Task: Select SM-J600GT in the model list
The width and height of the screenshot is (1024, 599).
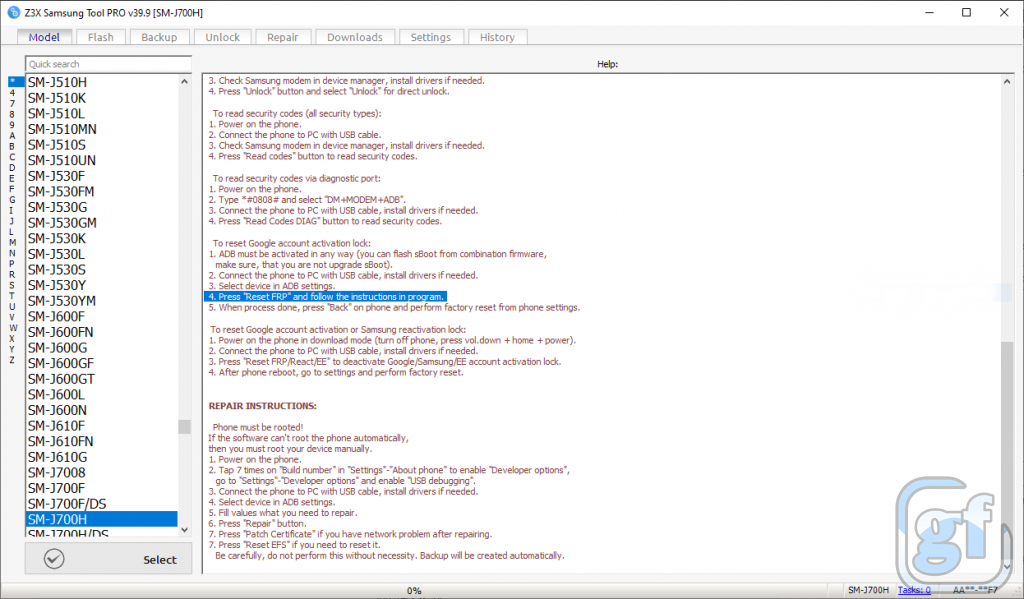Action: pos(101,379)
